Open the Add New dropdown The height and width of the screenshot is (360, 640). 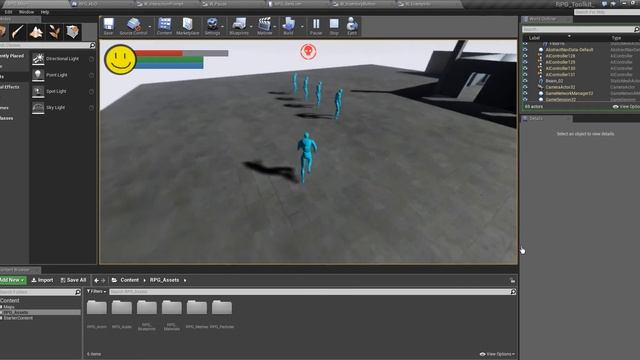click(12, 280)
